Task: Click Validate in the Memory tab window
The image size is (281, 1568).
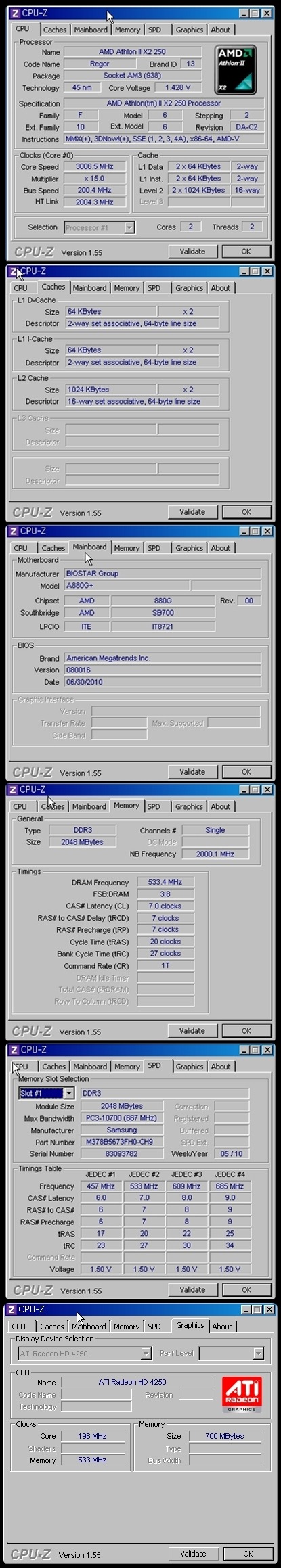Action: coord(192,1031)
